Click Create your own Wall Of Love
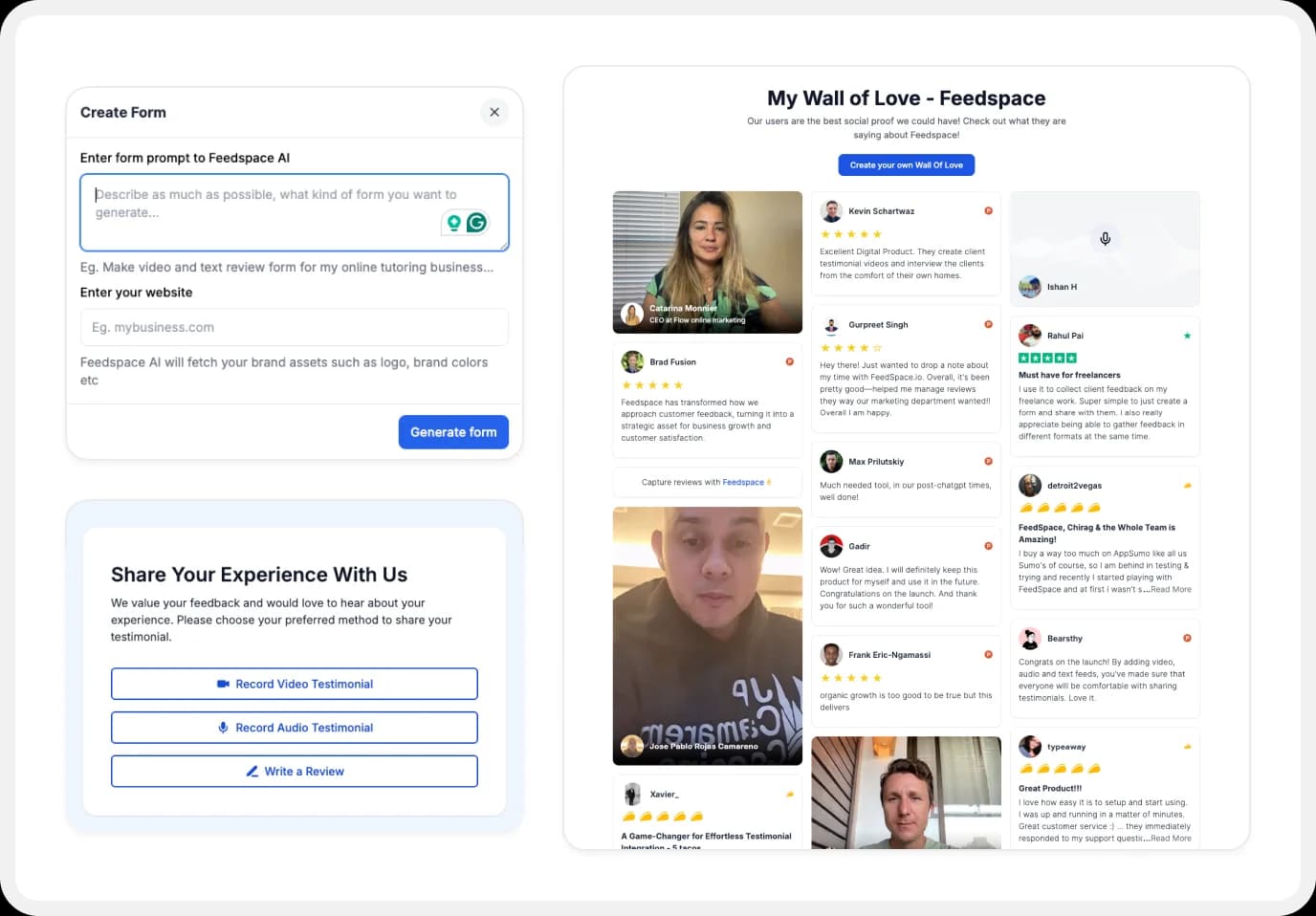The image size is (1316, 916). pyautogui.click(x=906, y=164)
